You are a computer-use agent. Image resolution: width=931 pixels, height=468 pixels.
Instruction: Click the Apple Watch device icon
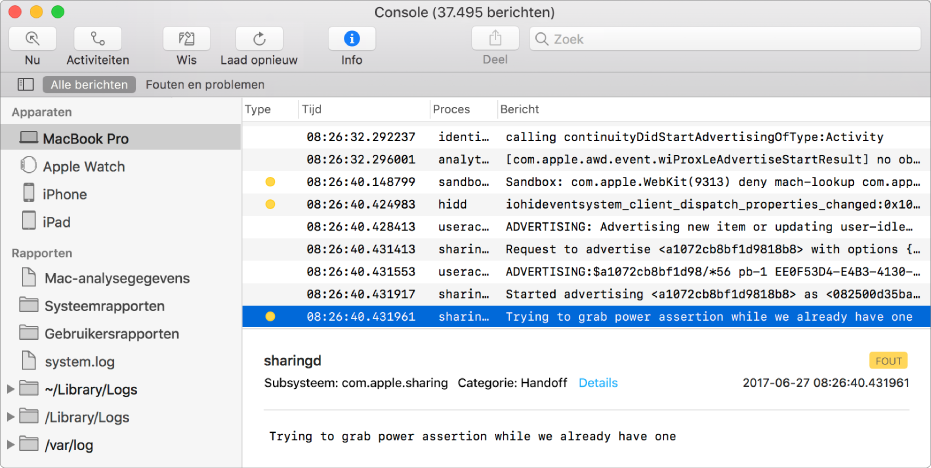pos(28,165)
